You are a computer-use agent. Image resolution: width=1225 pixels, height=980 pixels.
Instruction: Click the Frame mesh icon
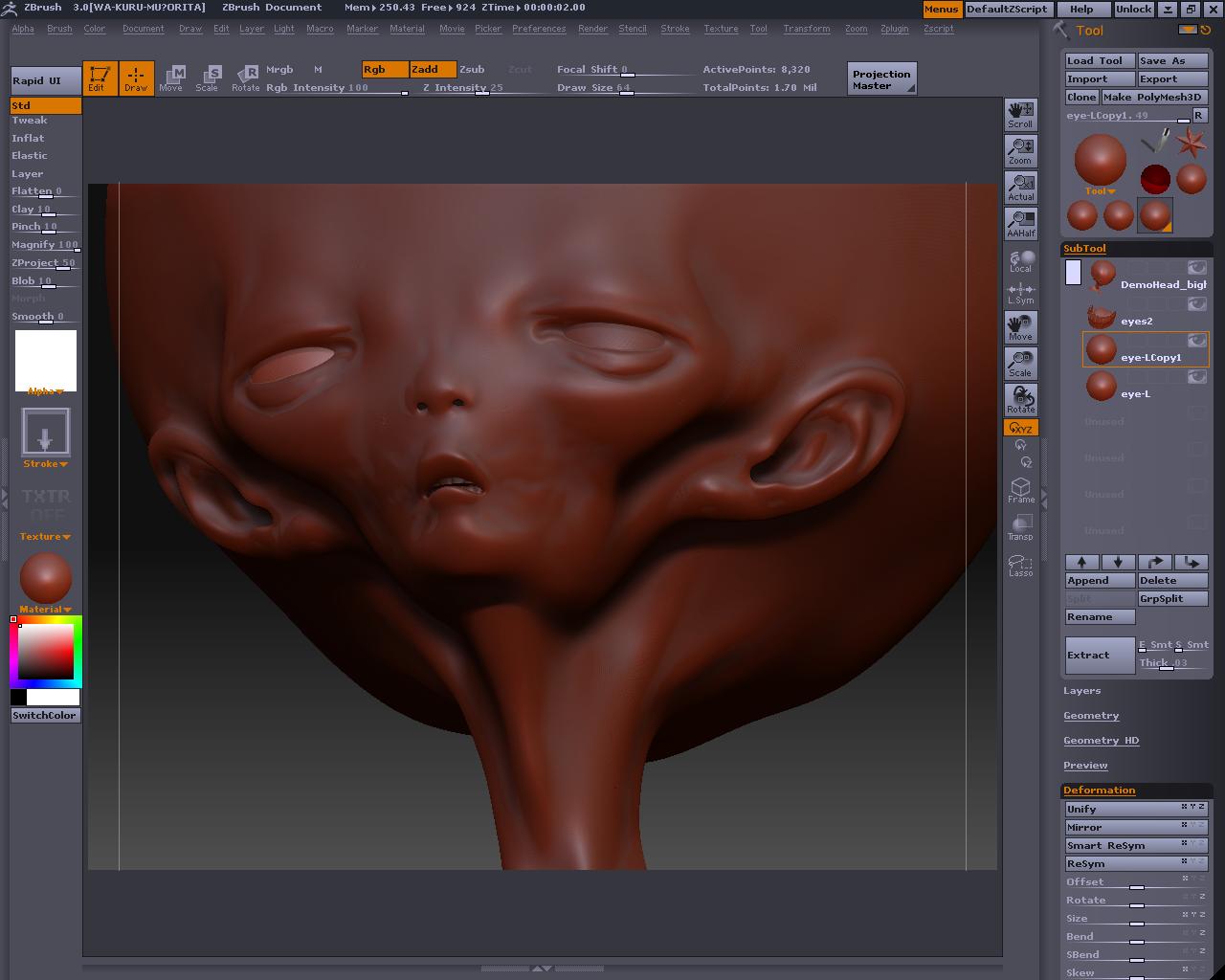[x=1020, y=490]
